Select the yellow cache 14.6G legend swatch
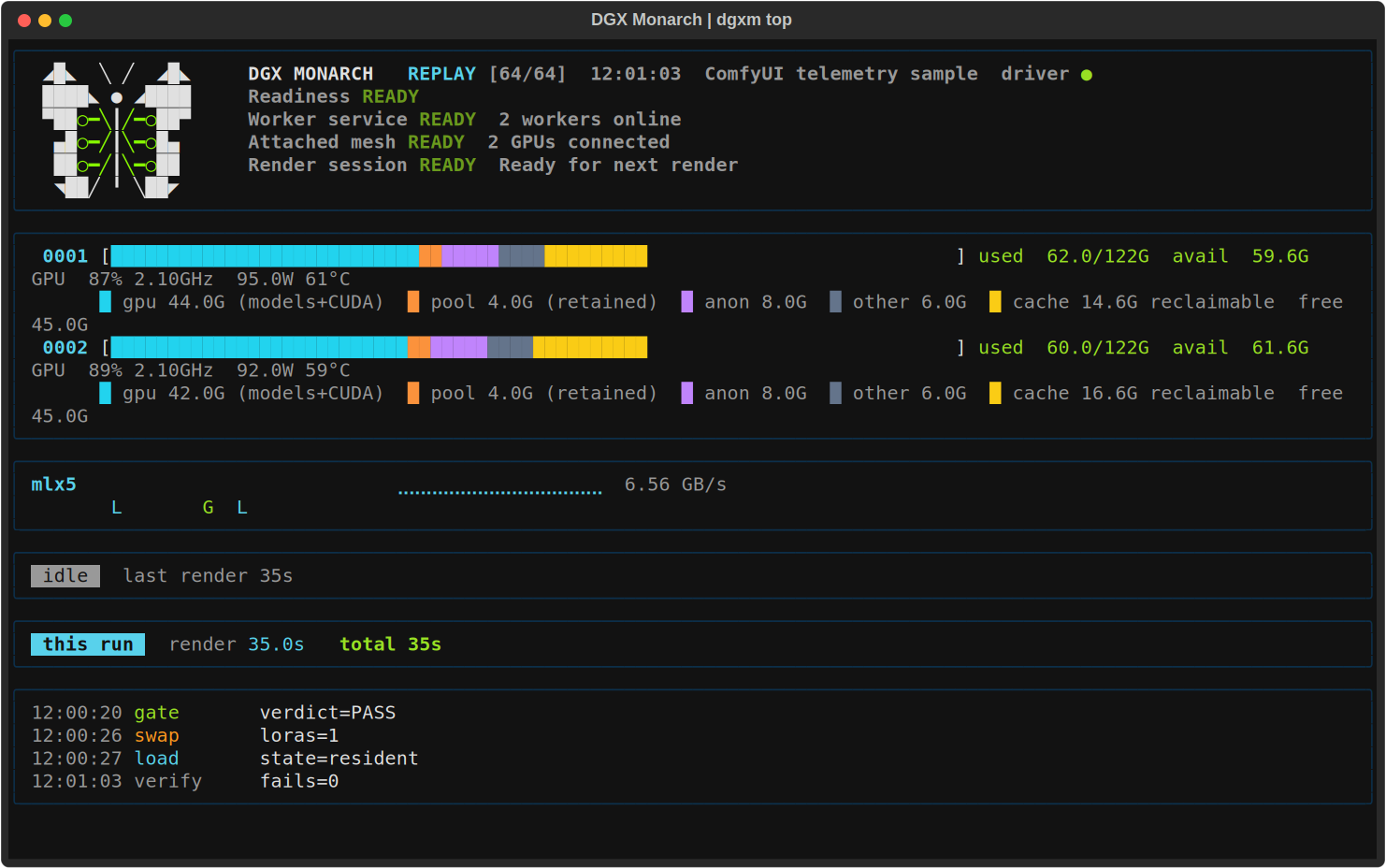This screenshot has height=868, width=1386. click(995, 302)
